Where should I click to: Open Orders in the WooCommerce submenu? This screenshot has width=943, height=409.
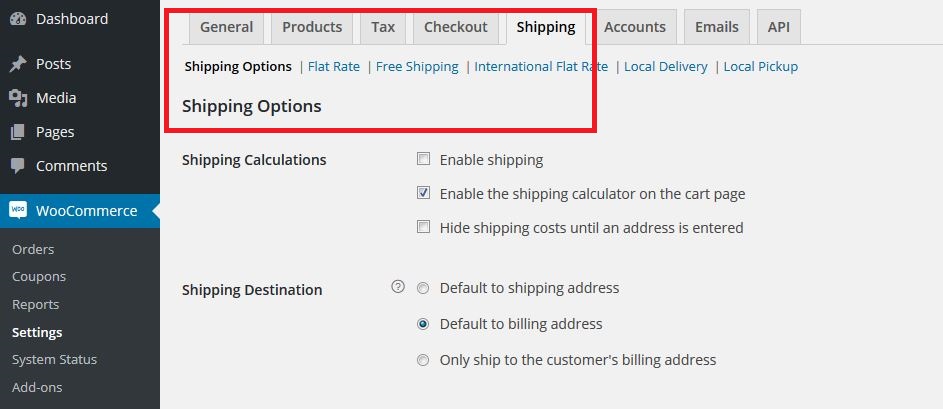click(x=33, y=249)
